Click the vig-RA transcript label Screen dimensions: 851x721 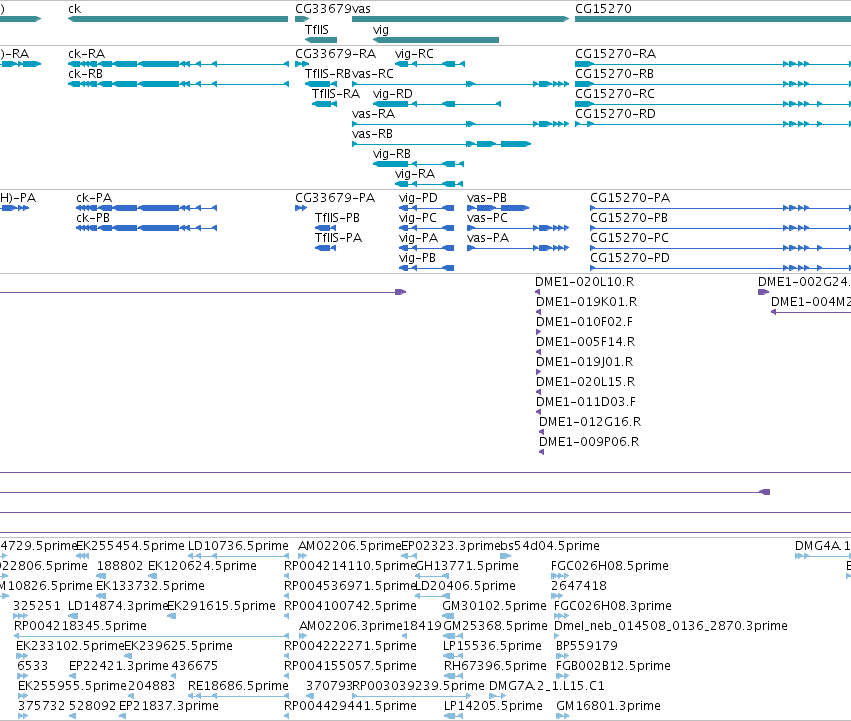(x=415, y=174)
